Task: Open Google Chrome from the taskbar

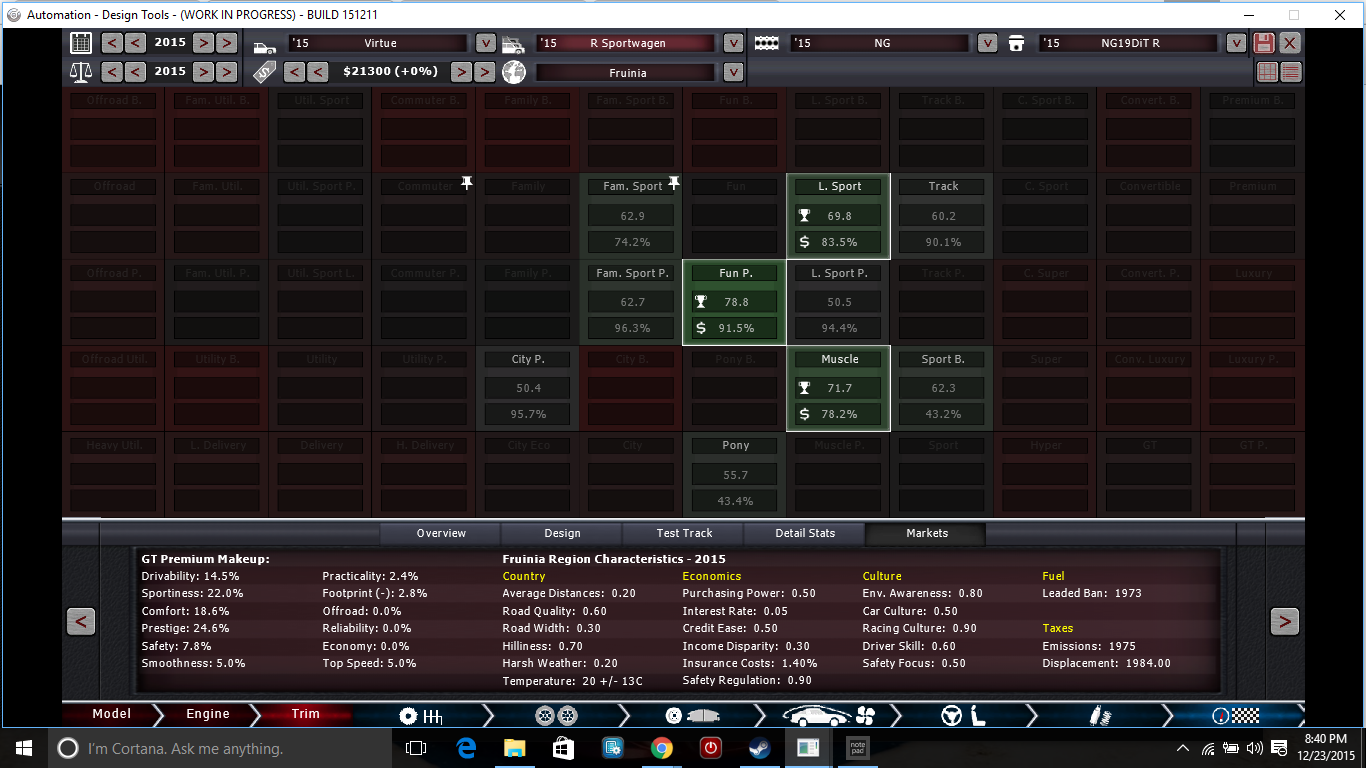Action: pyautogui.click(x=661, y=748)
